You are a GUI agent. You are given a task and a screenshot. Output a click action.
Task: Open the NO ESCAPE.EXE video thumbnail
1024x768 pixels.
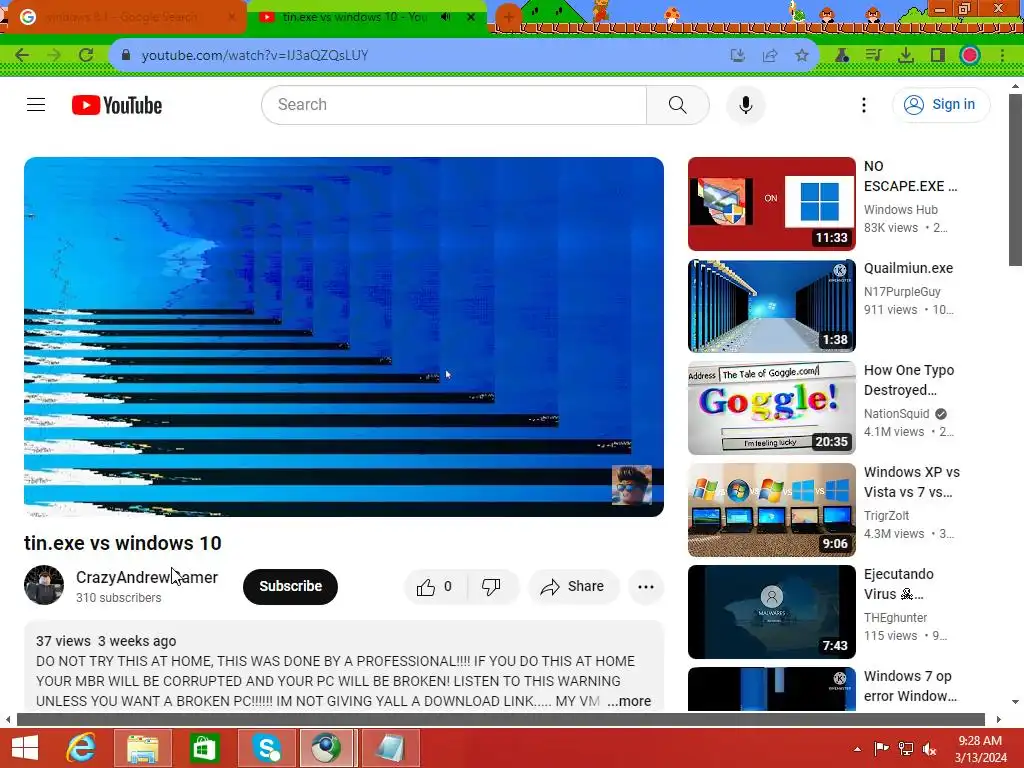[x=771, y=204]
